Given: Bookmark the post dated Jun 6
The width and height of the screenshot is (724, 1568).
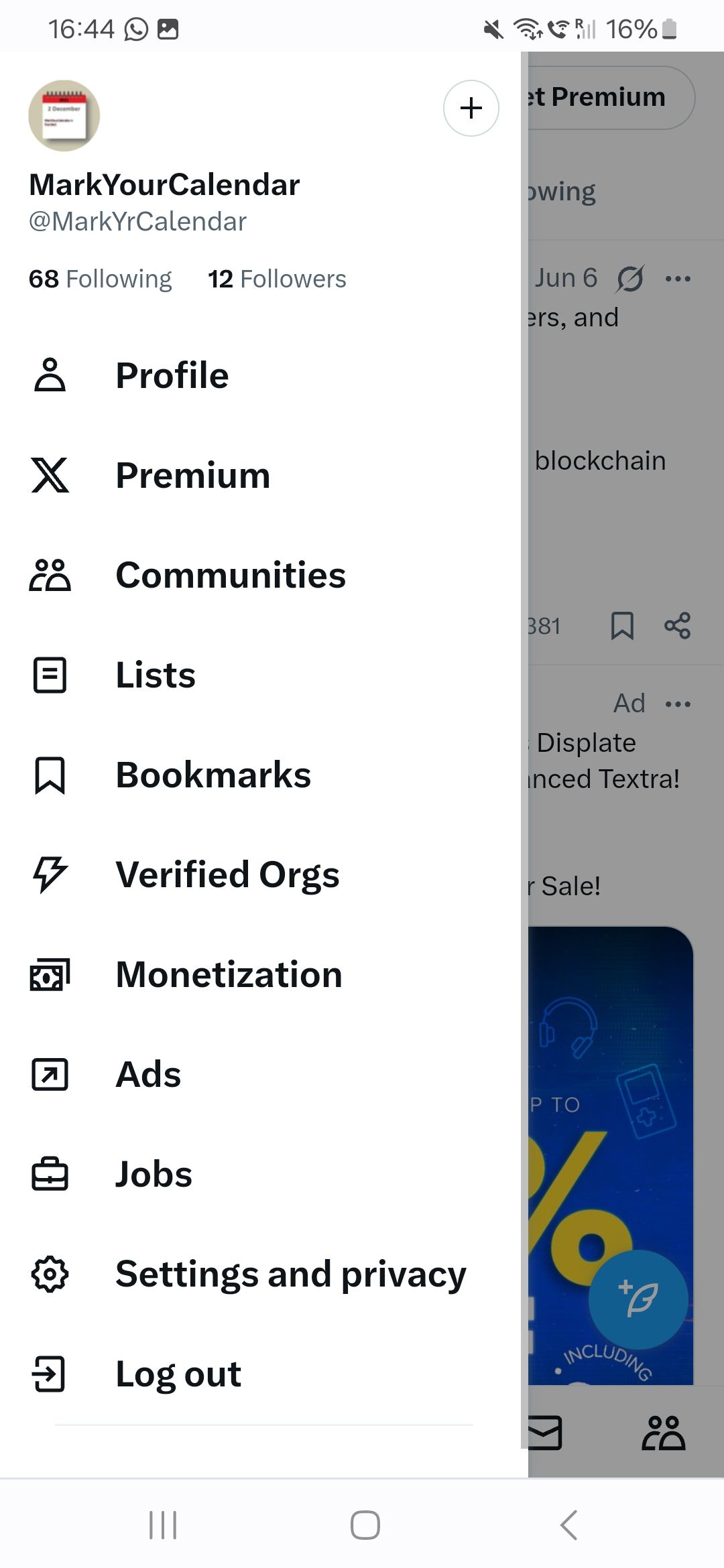Looking at the screenshot, I should tap(622, 626).
